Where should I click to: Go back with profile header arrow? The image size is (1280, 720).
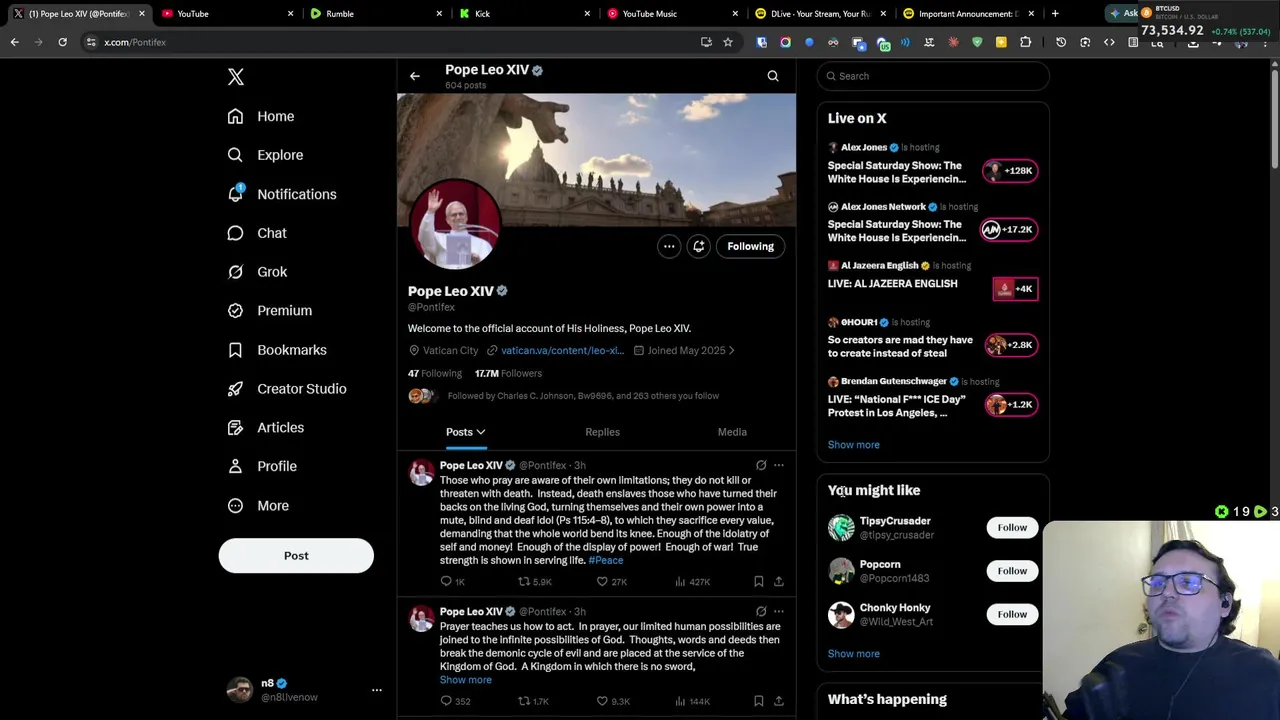coord(414,76)
